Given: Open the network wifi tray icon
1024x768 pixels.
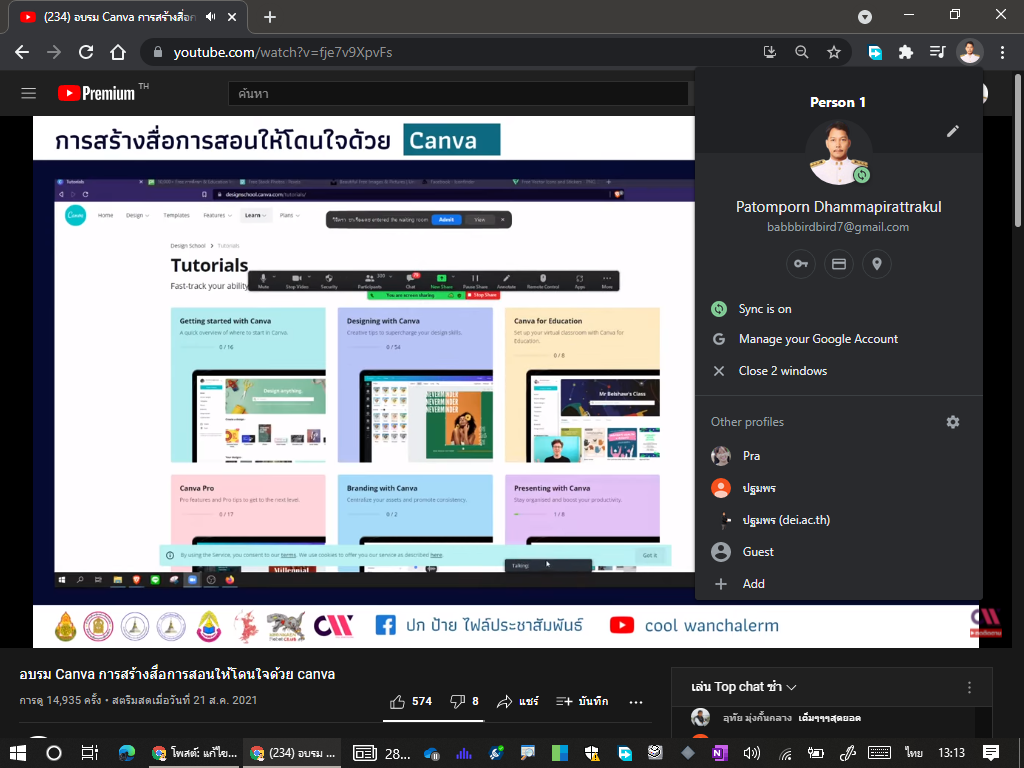Looking at the screenshot, I should 786,753.
